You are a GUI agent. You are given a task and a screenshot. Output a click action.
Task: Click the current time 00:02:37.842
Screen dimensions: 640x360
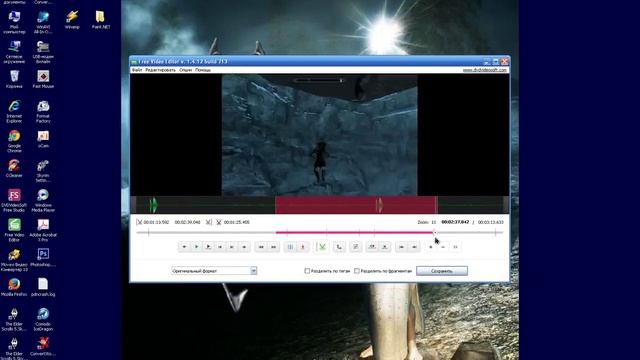[x=455, y=222]
